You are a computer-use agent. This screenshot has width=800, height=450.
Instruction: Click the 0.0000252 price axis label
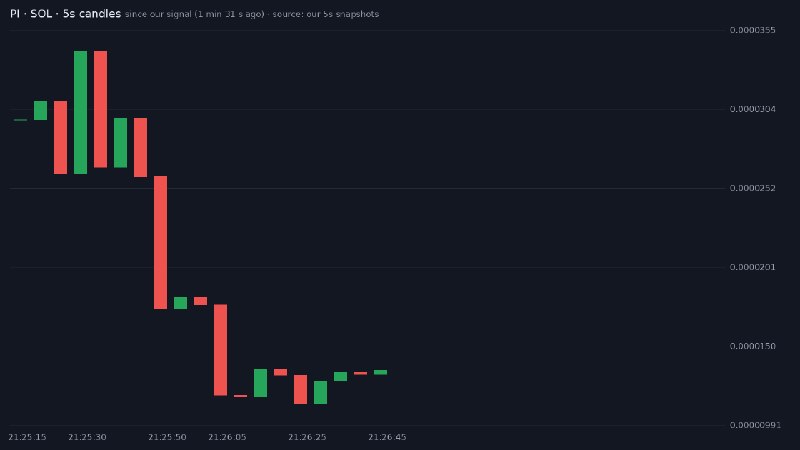(753, 188)
